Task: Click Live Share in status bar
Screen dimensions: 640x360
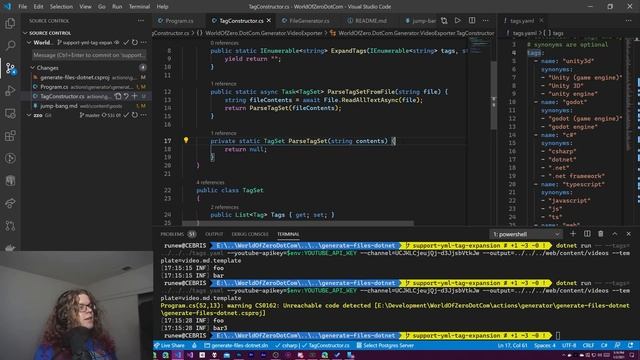Action: (x=169, y=345)
